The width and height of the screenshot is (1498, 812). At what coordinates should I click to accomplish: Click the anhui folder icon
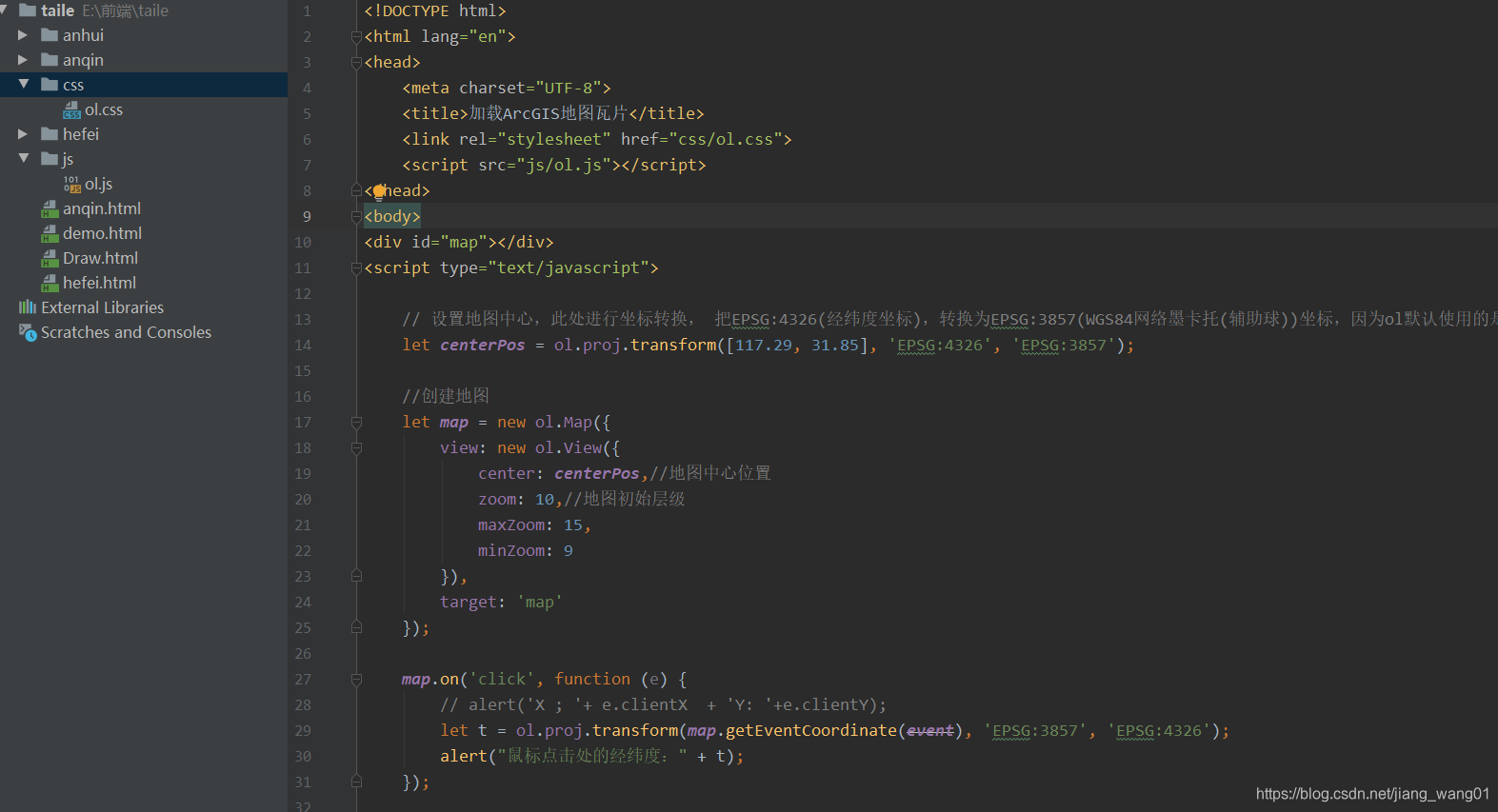[50, 35]
